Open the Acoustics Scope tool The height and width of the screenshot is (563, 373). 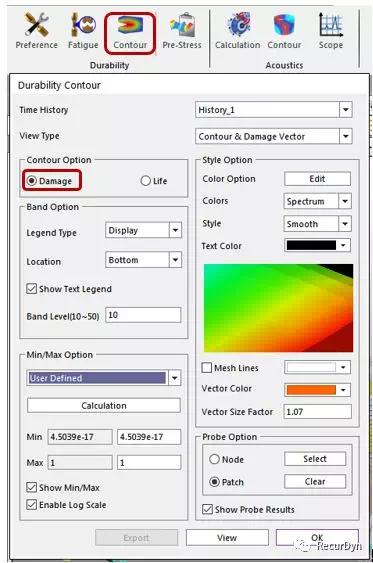(331, 31)
